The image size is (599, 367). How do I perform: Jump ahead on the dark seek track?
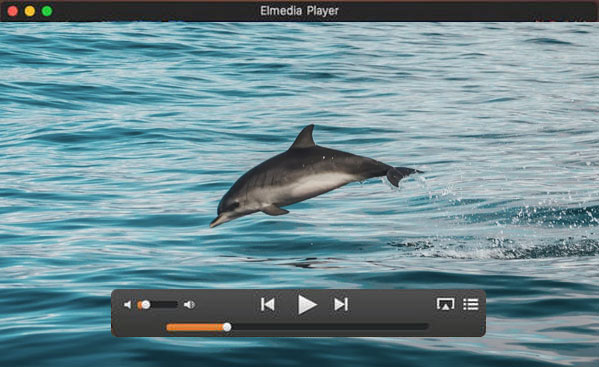tap(330, 327)
